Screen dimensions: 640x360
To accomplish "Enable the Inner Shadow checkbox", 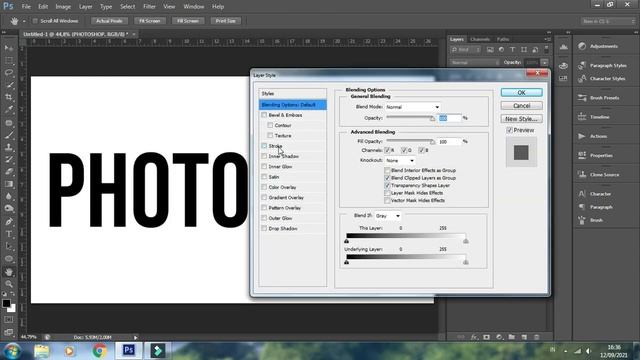I will click(x=264, y=156).
